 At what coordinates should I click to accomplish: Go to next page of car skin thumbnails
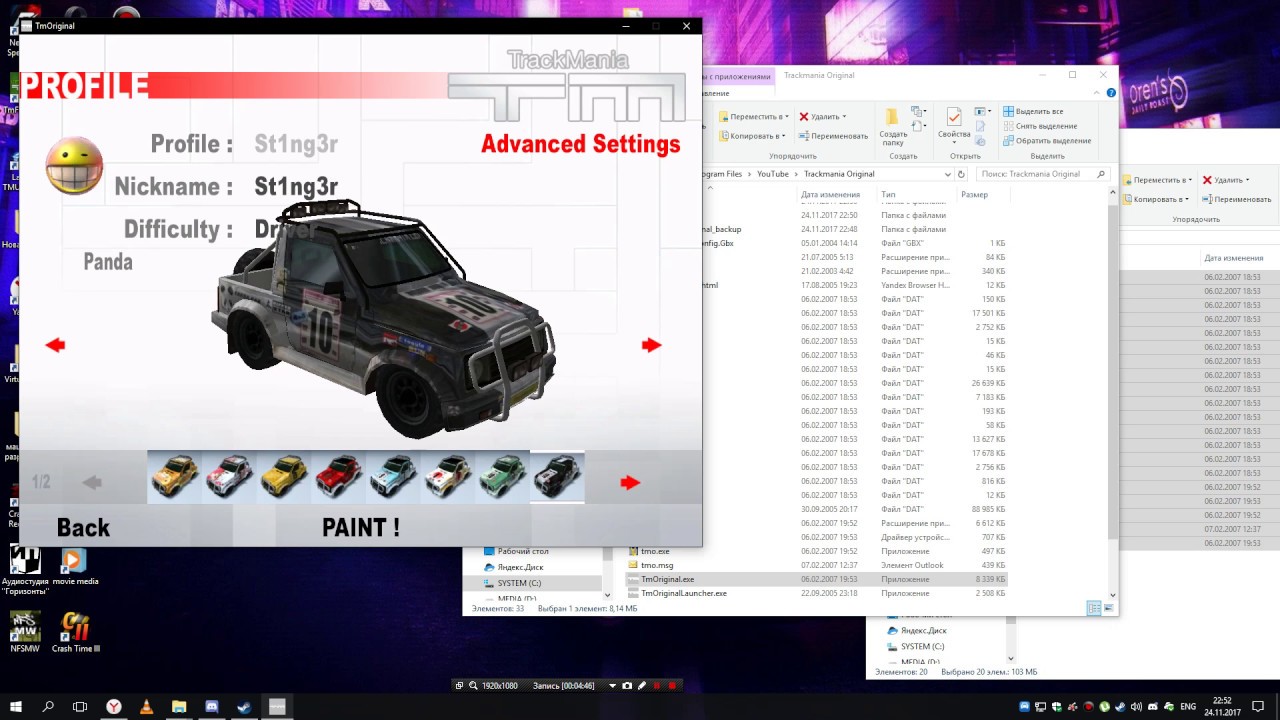pos(629,482)
